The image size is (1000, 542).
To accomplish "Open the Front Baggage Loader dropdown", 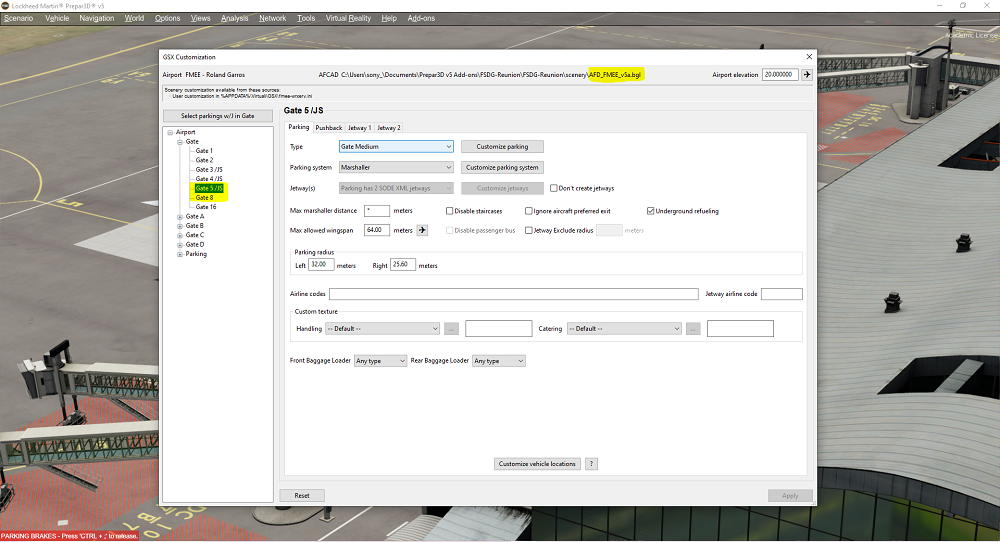I will pyautogui.click(x=380, y=360).
